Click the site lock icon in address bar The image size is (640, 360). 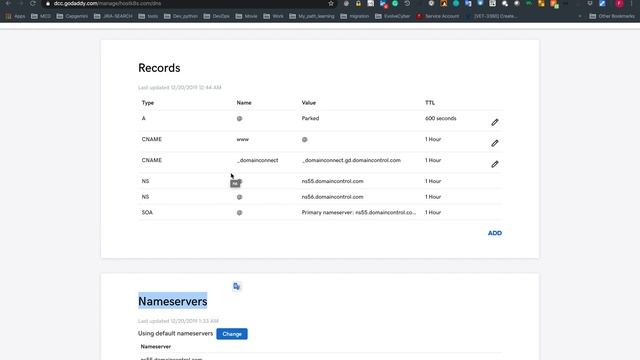point(48,4)
